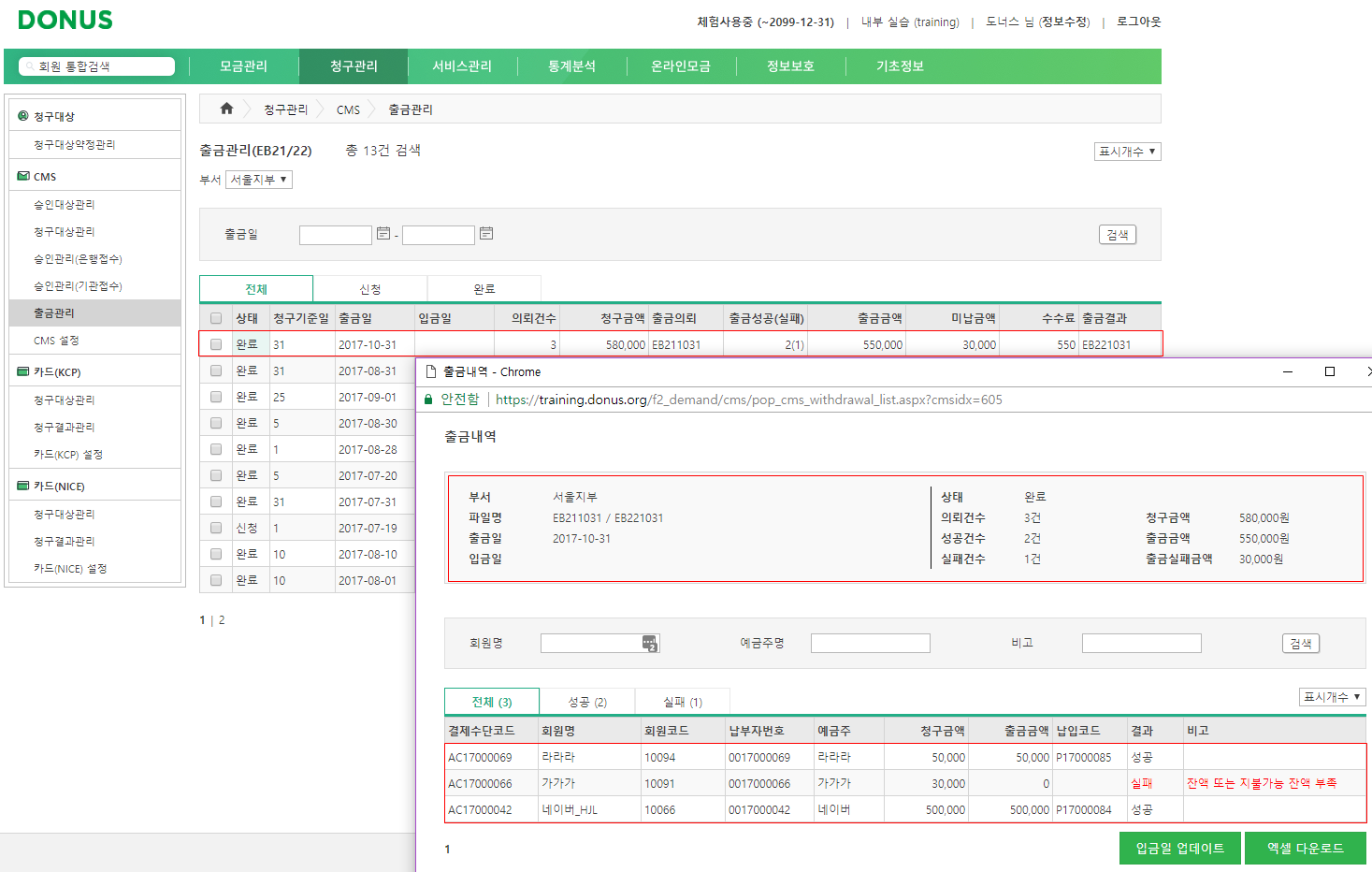Switch to the 실패 (1) tab in popup

[x=682, y=701]
